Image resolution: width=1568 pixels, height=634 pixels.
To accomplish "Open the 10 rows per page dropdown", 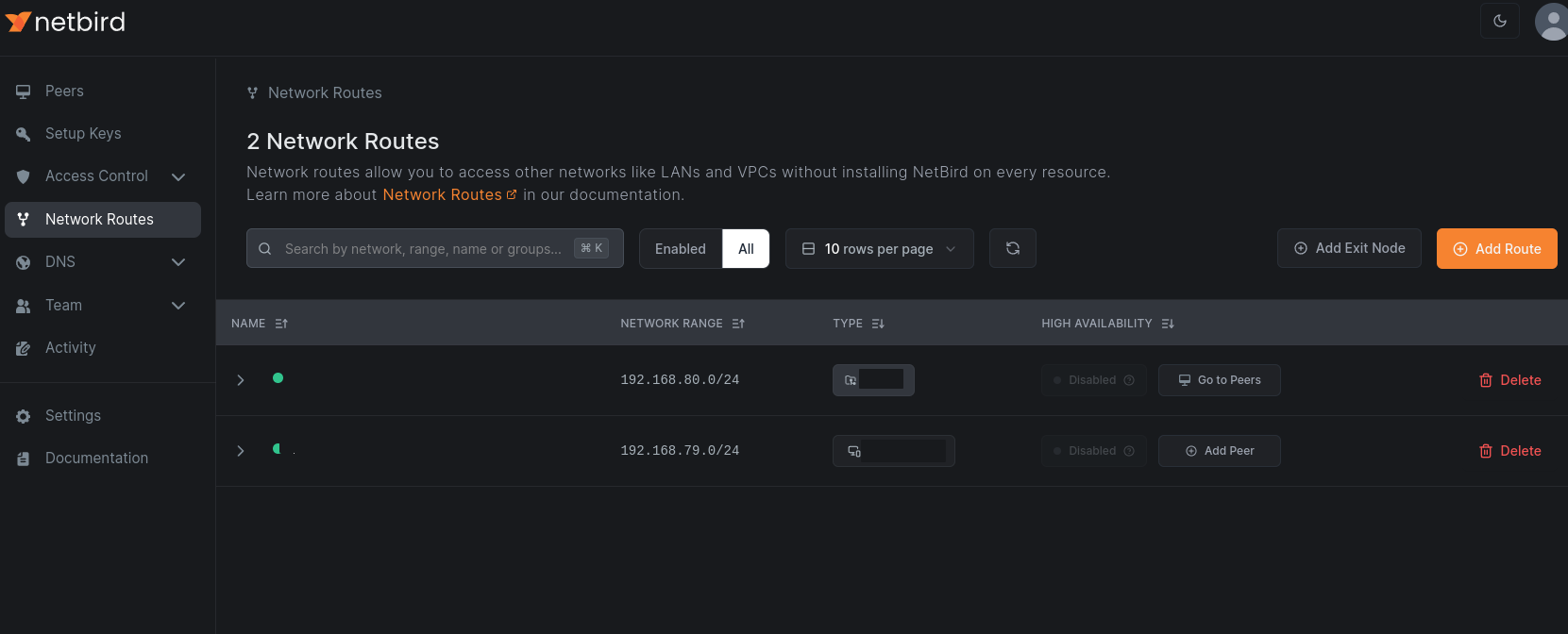I will click(879, 249).
